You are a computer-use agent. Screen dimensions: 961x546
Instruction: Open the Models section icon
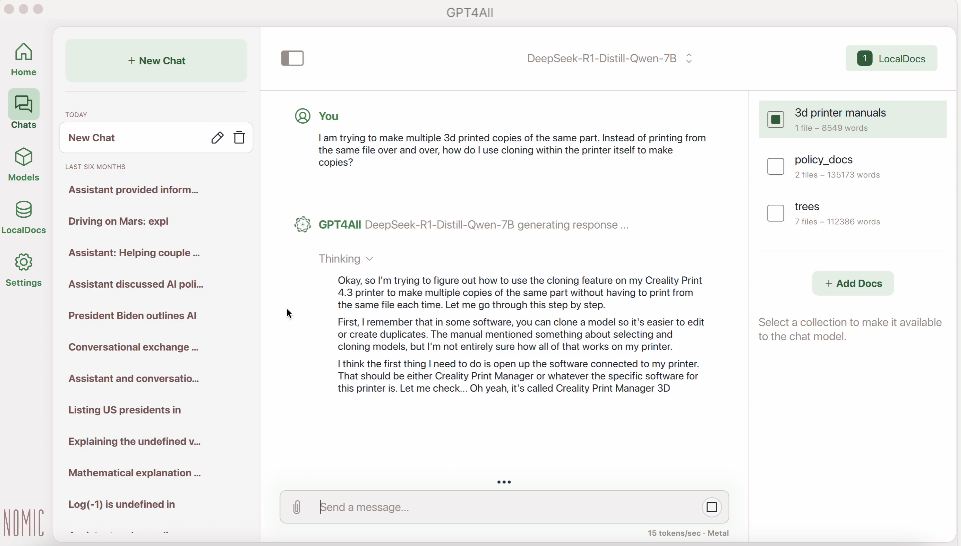(x=23, y=164)
